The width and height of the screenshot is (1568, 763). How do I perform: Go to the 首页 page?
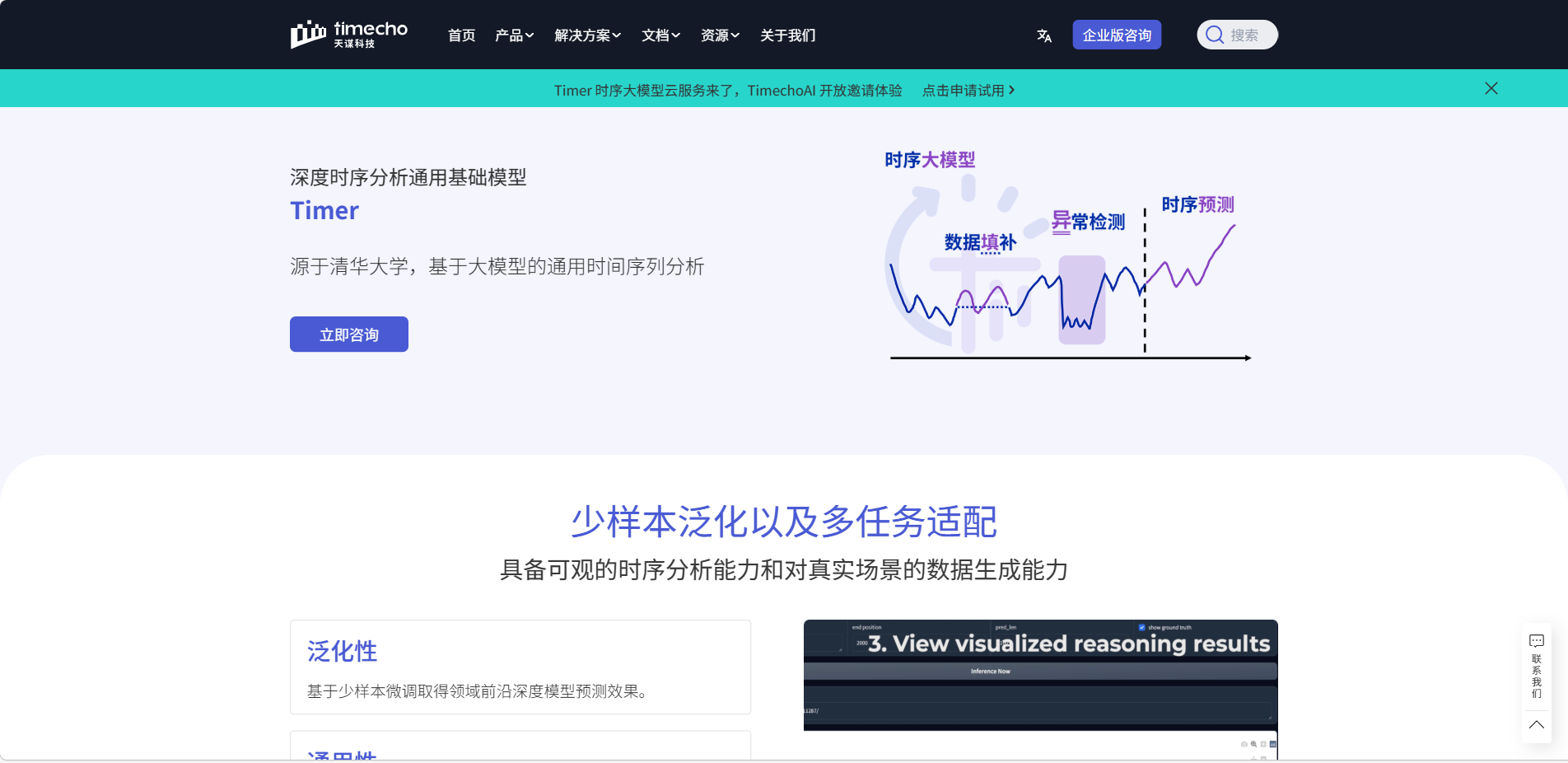click(x=461, y=35)
